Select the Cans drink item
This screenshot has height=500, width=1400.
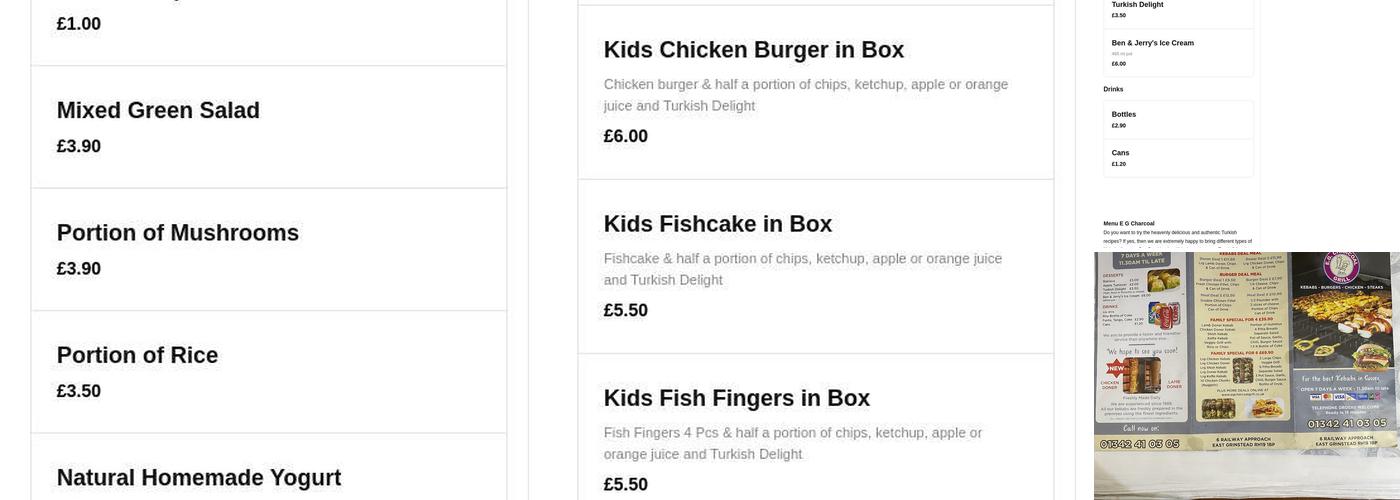[1120, 153]
